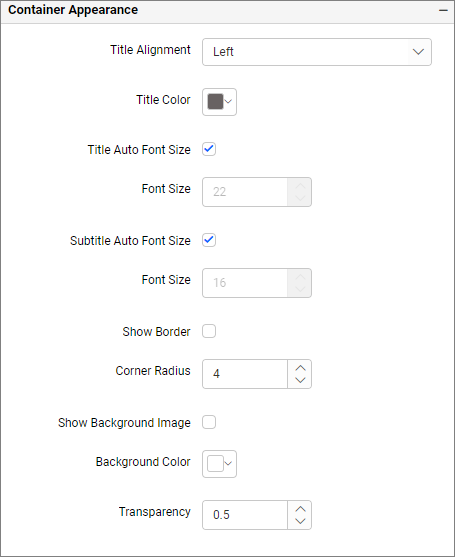This screenshot has height=557, width=455.
Task: Click the subtitle Font Size down arrow
Action: [x=300, y=289]
